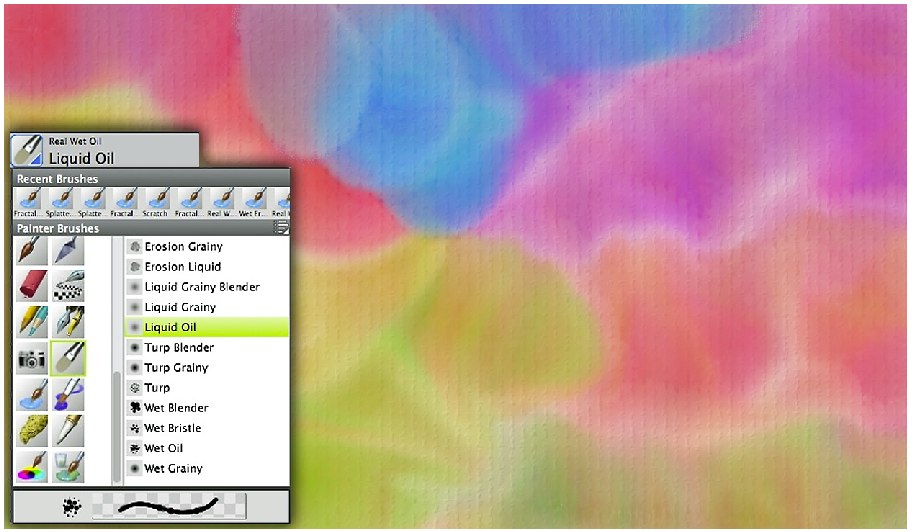Choose the Liquid Grainy variant

[x=207, y=307]
